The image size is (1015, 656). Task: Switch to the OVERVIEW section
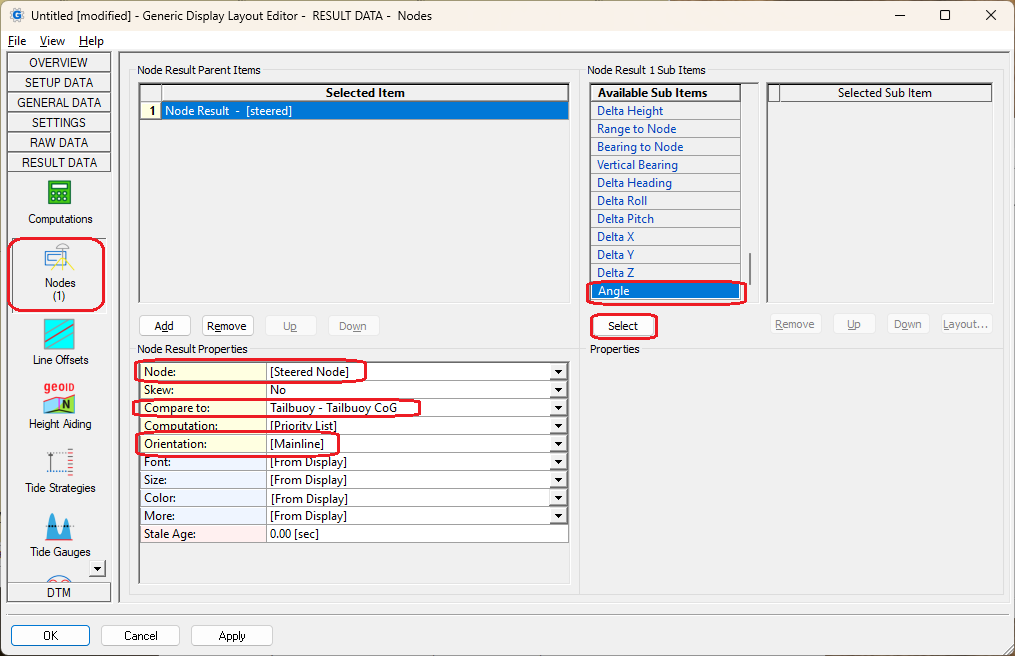pos(59,63)
